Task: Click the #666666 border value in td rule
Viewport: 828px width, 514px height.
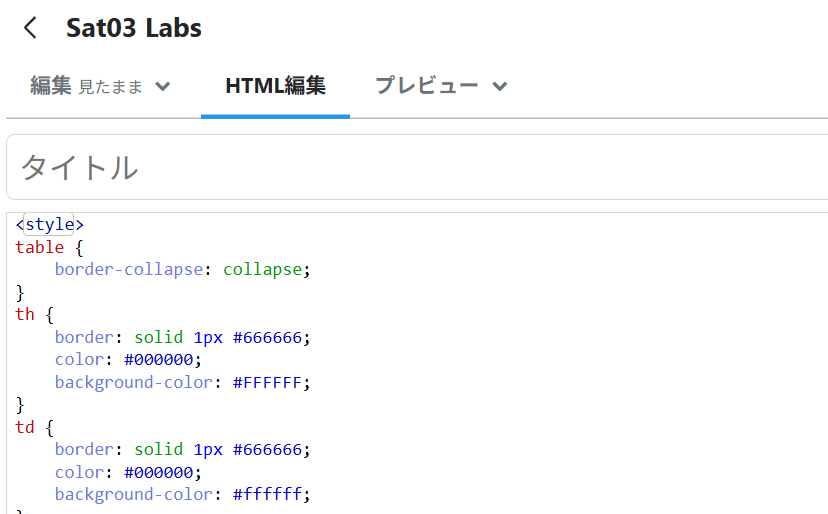Action: coord(267,450)
